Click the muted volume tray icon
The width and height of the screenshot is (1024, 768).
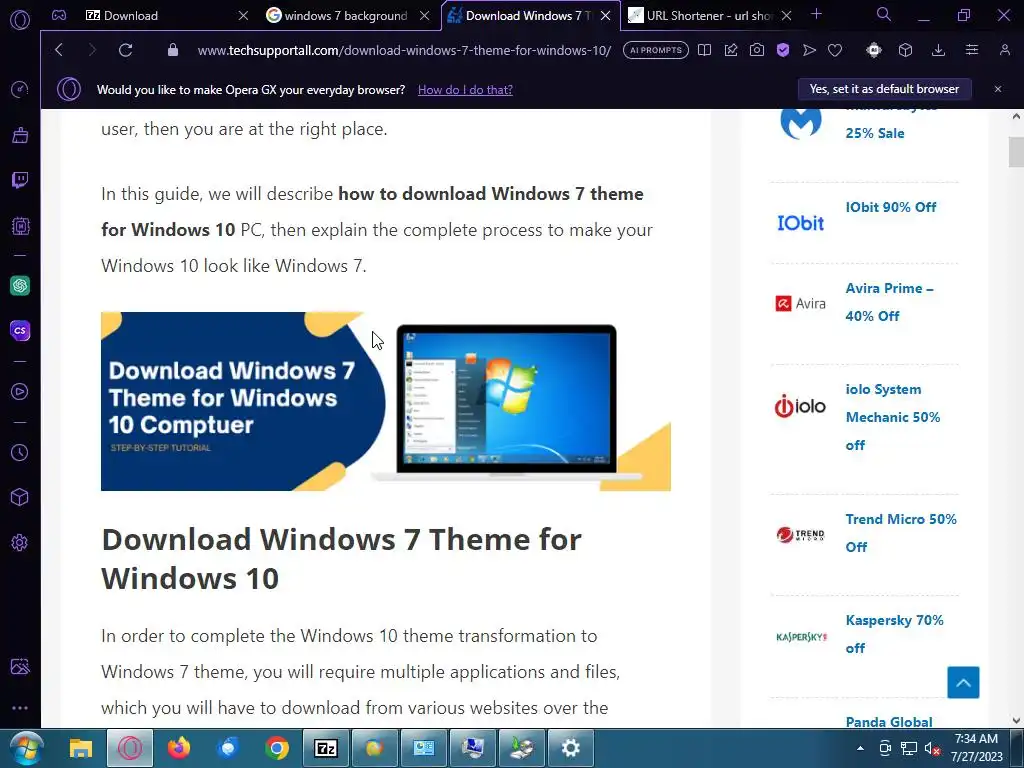tap(933, 748)
